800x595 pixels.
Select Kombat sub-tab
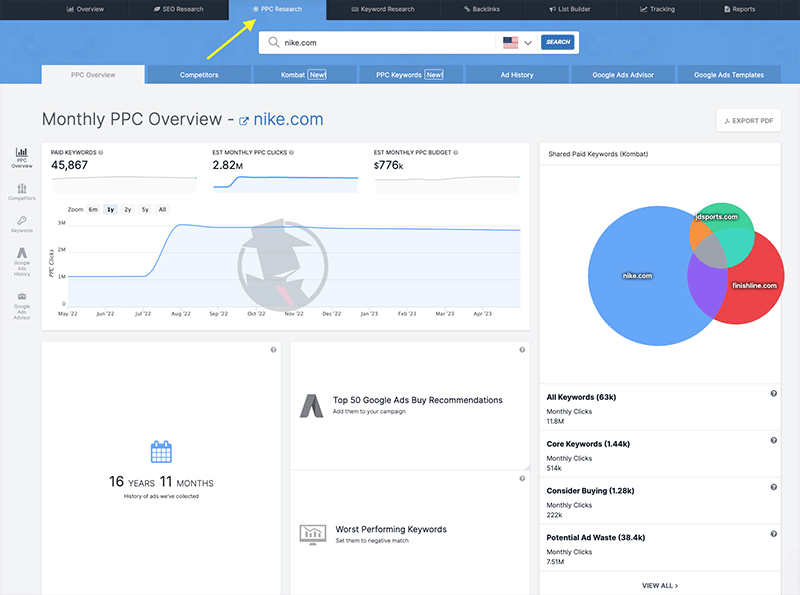tap(304, 75)
